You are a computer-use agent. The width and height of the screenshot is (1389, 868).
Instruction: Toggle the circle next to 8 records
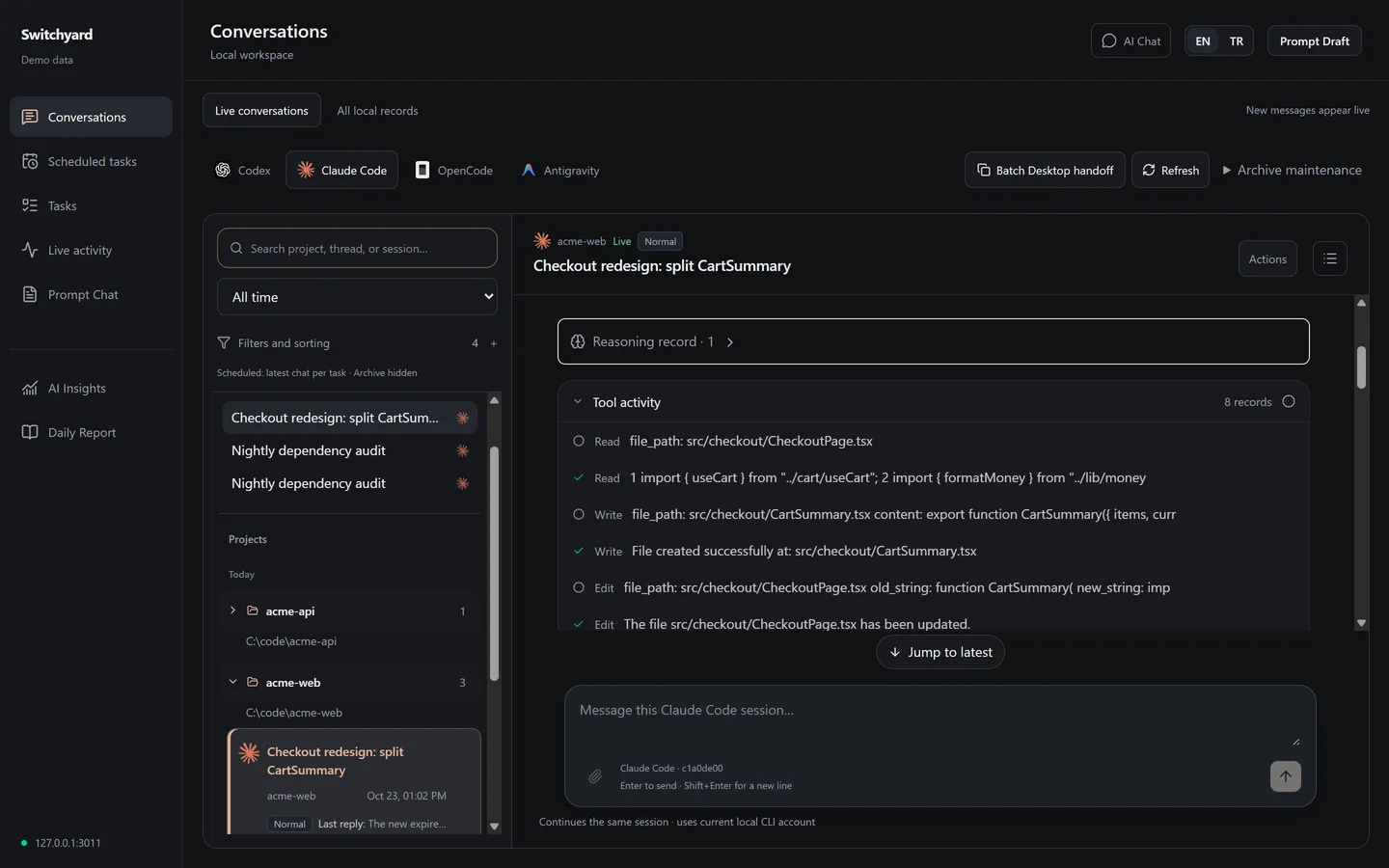click(x=1289, y=401)
